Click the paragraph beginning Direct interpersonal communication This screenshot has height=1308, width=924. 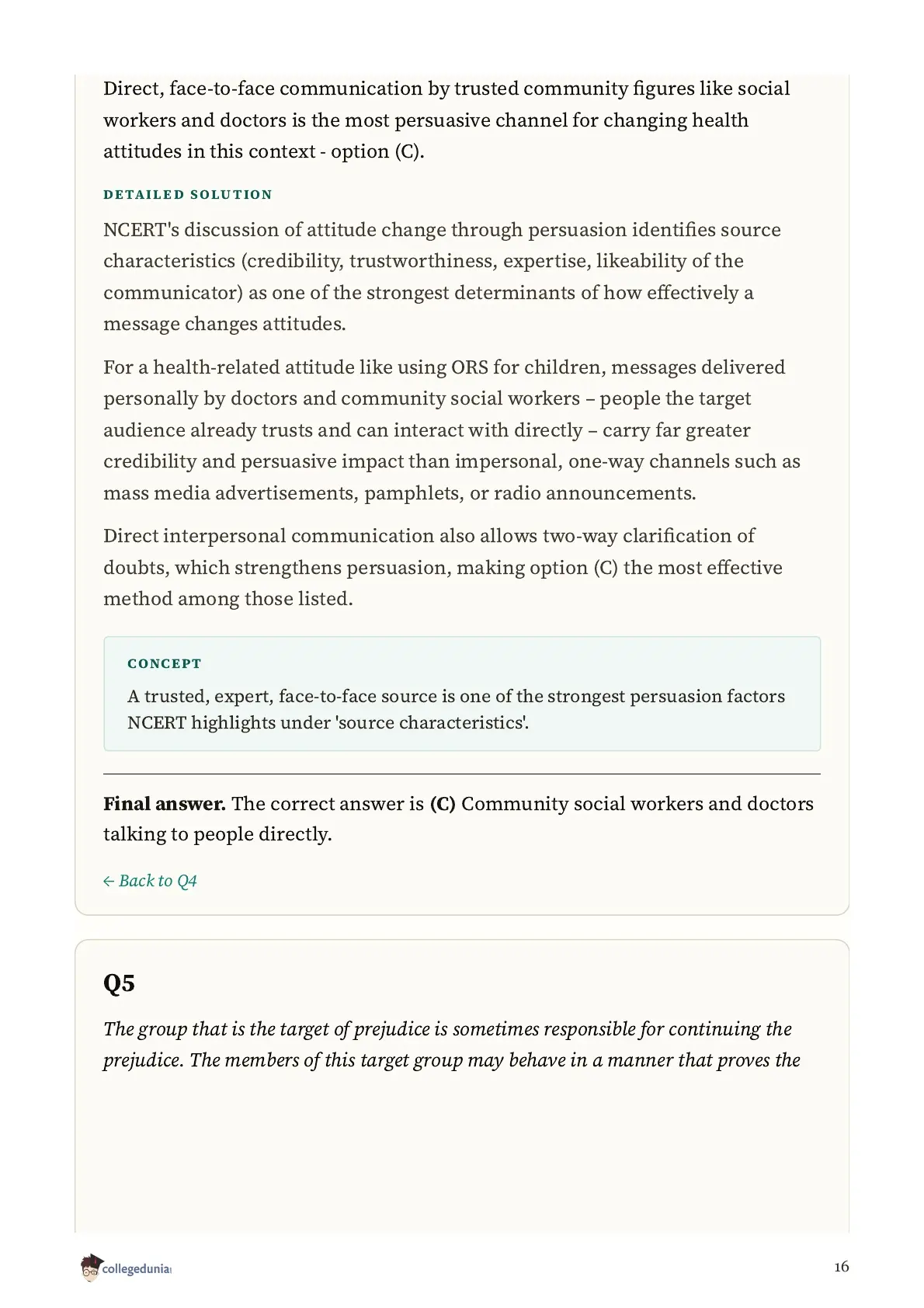[443, 567]
